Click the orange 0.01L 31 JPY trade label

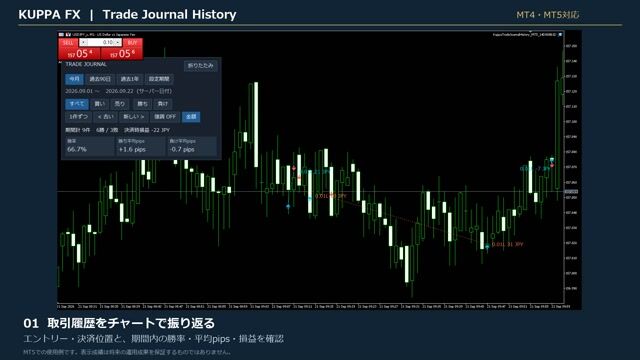tap(507, 244)
